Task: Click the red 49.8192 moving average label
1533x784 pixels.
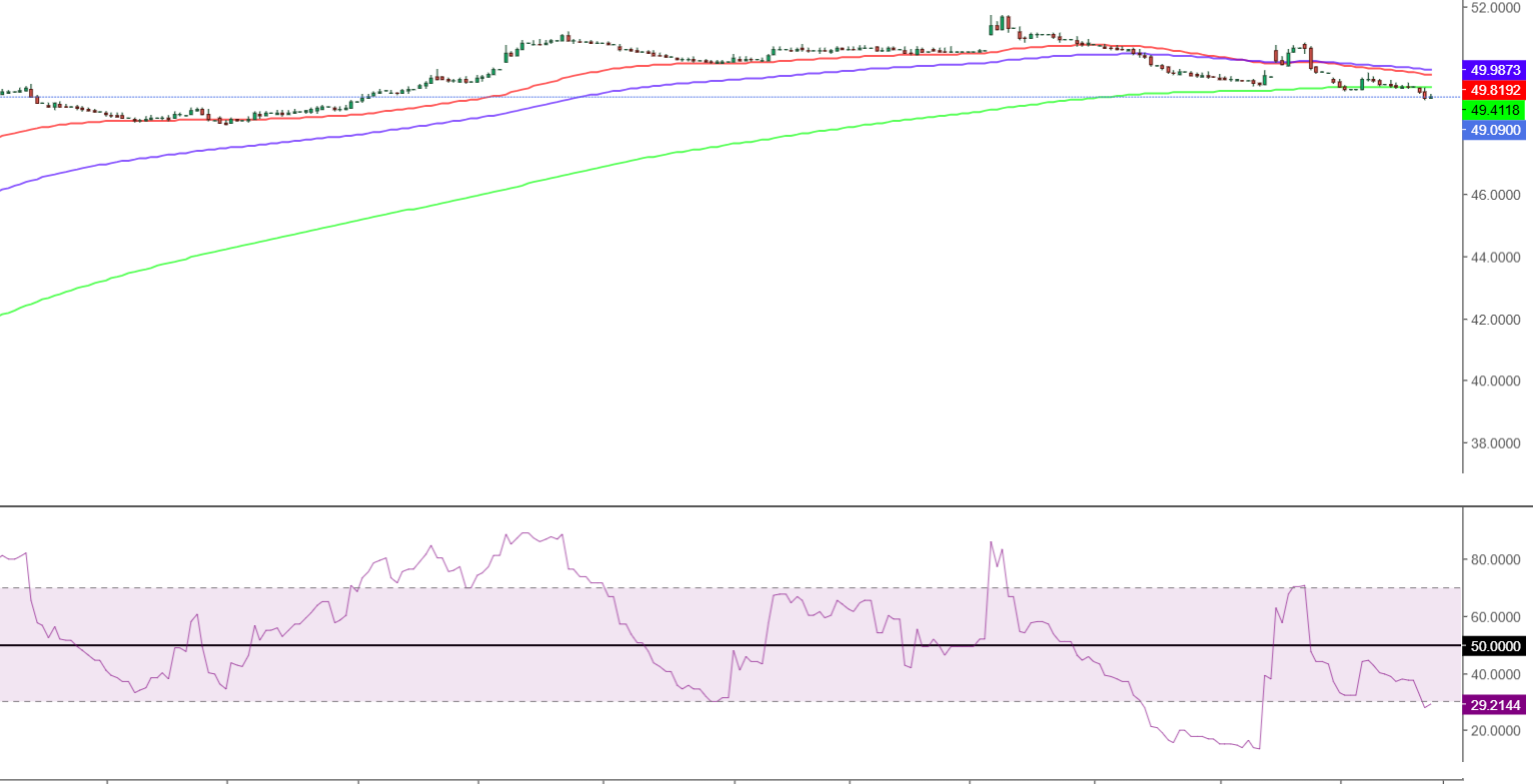Action: tap(1494, 90)
